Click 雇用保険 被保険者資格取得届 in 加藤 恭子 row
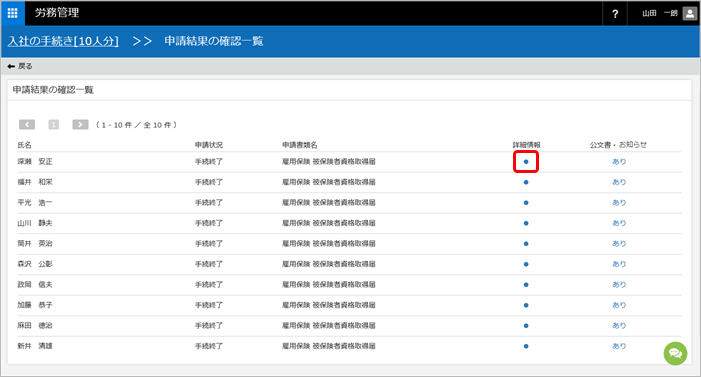The height and width of the screenshot is (377, 701). tap(329, 305)
